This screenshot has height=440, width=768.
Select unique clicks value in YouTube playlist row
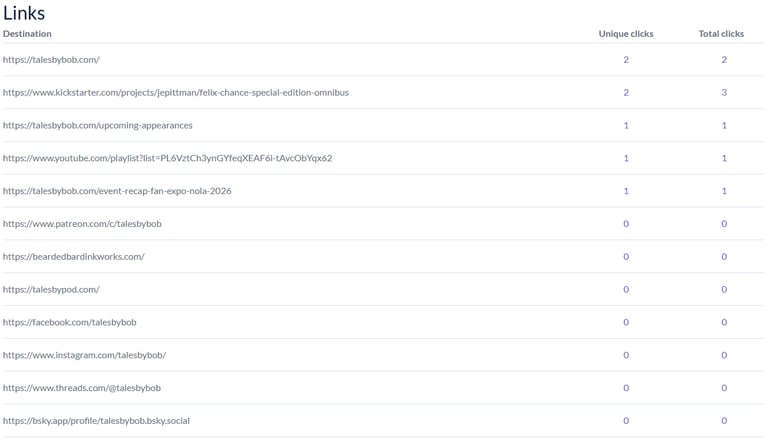(626, 158)
